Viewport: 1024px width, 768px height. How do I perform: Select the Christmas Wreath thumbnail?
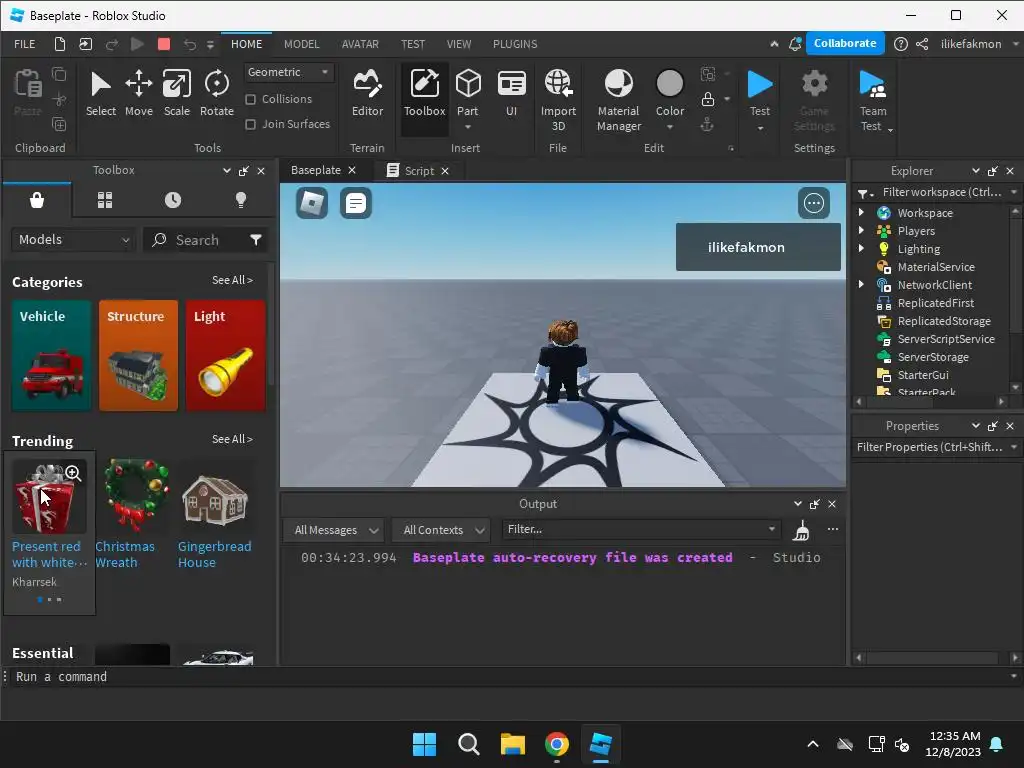[136, 494]
